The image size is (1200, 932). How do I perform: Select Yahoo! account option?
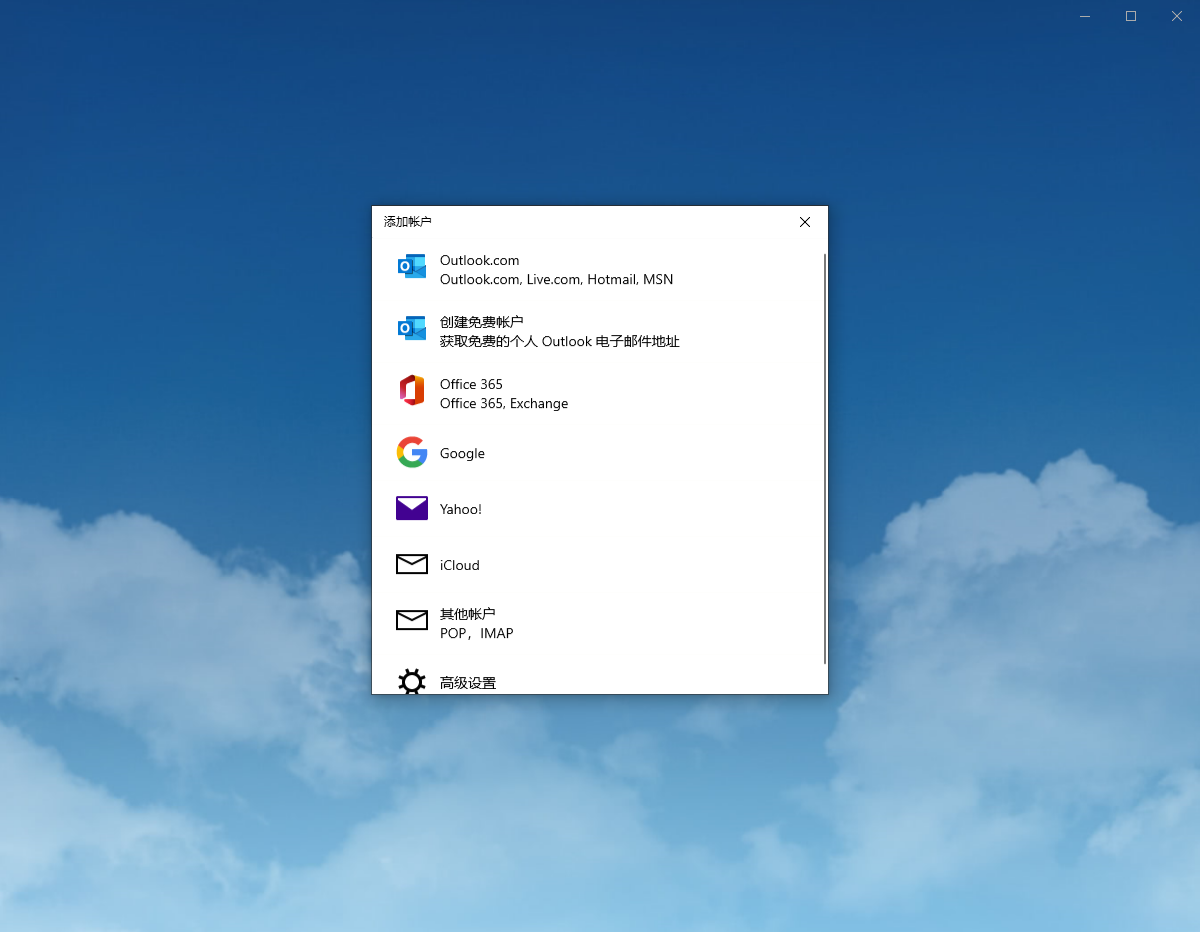pos(461,509)
